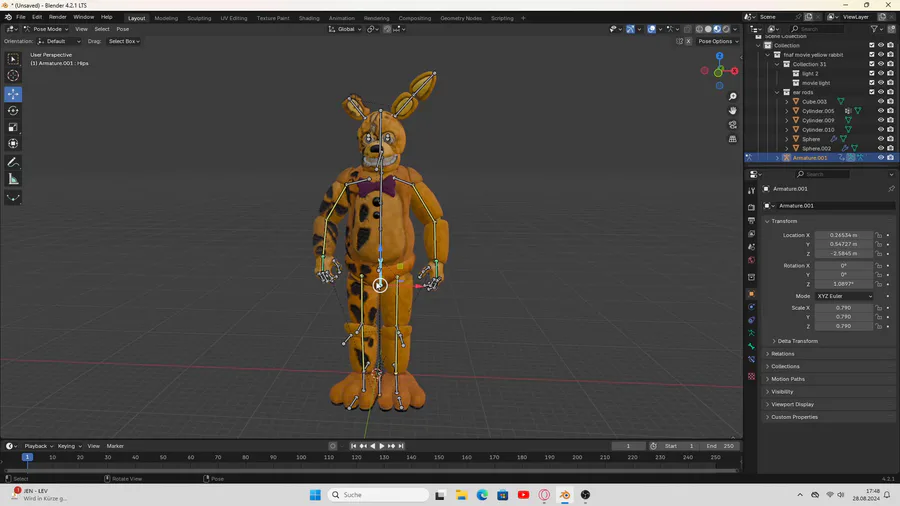Open the Output properties tab

(751, 220)
